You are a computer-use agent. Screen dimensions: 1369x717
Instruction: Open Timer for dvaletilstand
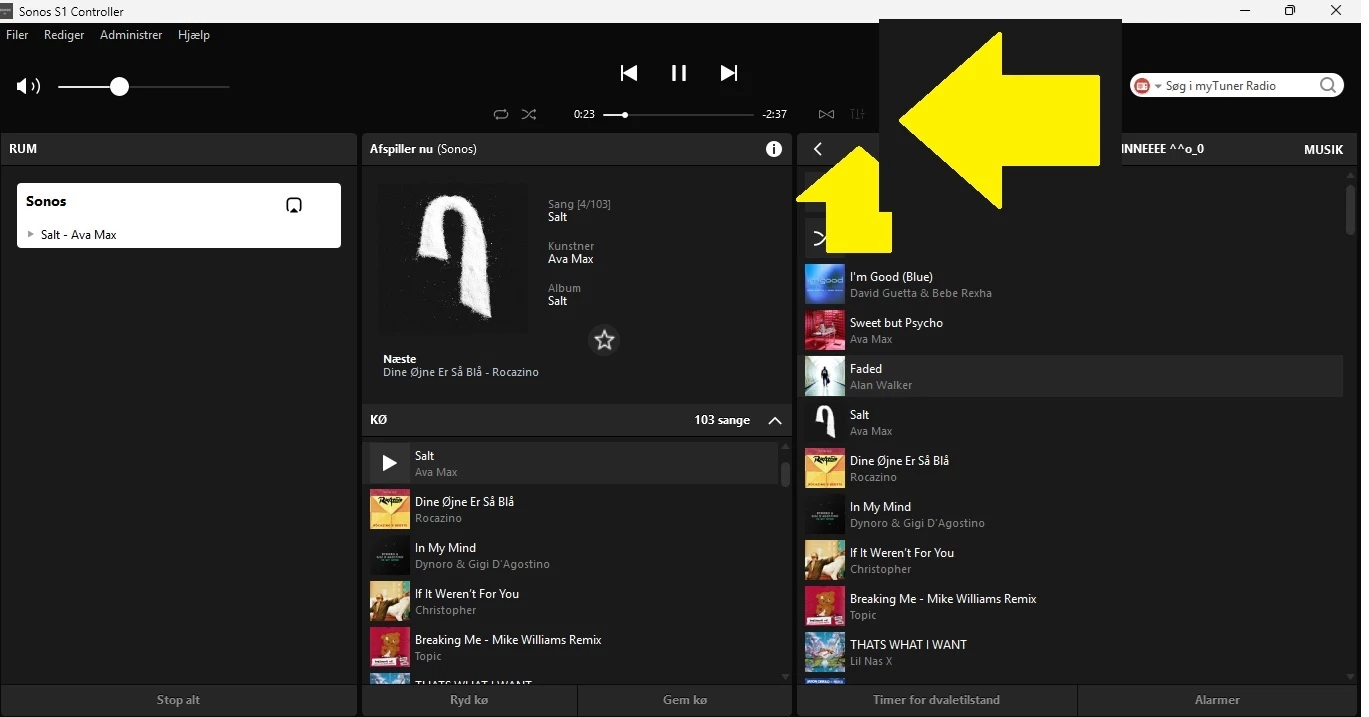coord(936,700)
